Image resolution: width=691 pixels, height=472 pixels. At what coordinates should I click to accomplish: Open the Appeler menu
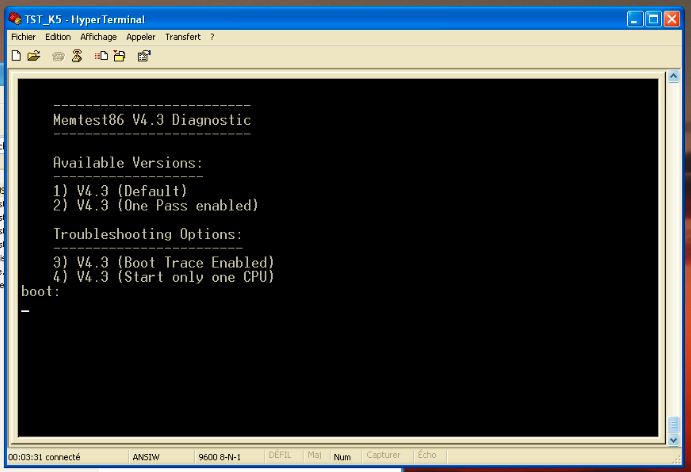[141, 37]
